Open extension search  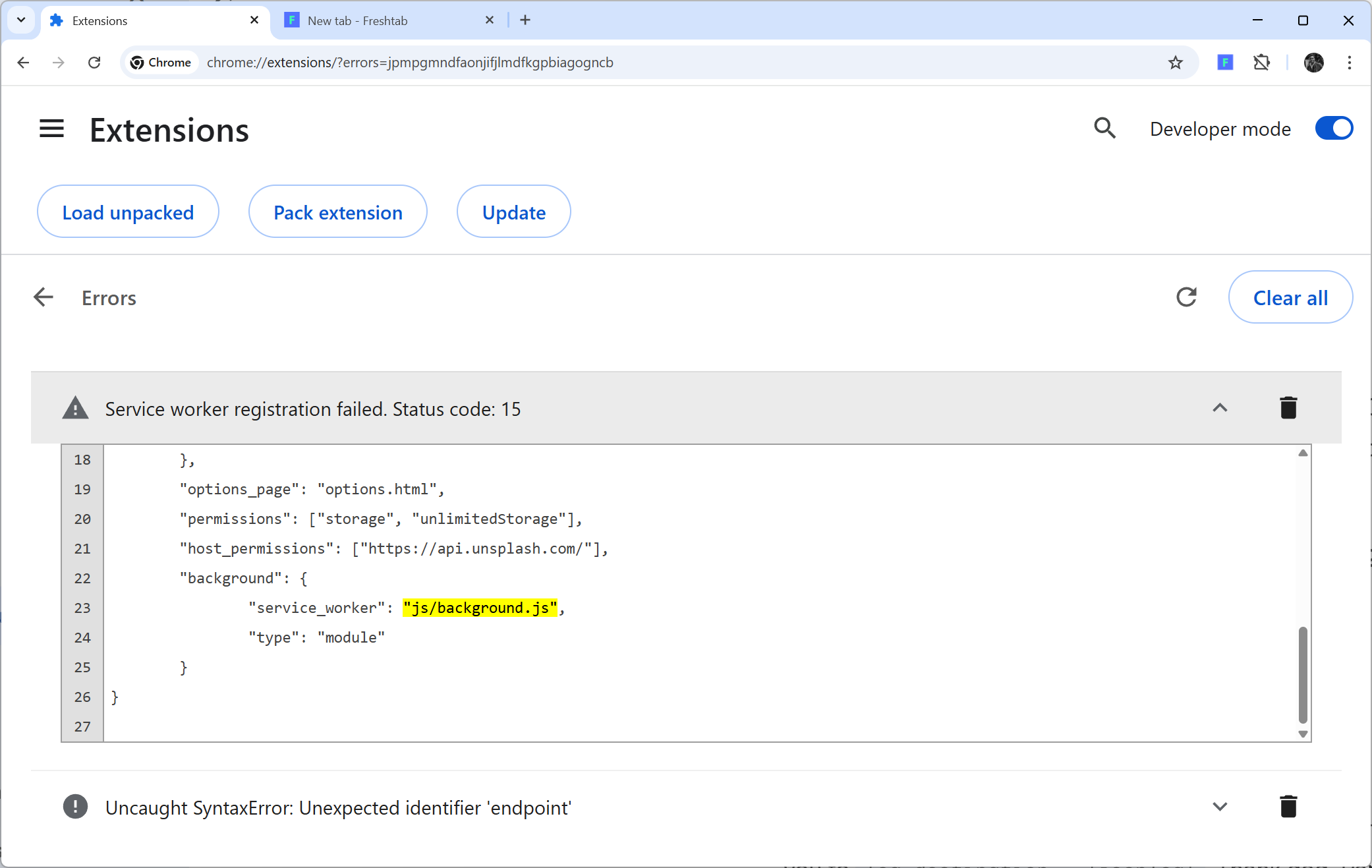[1104, 129]
